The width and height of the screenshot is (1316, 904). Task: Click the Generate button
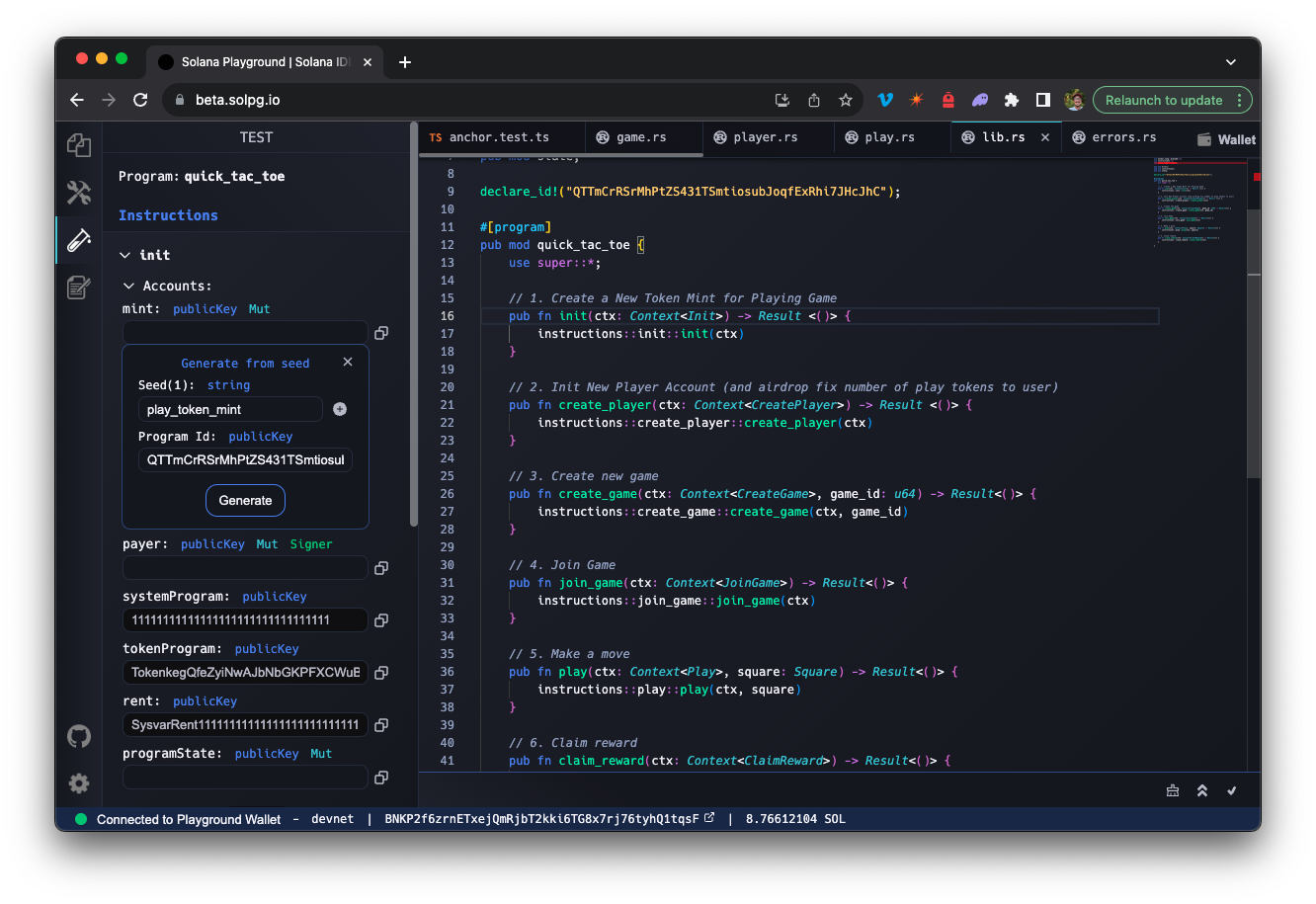(x=245, y=500)
